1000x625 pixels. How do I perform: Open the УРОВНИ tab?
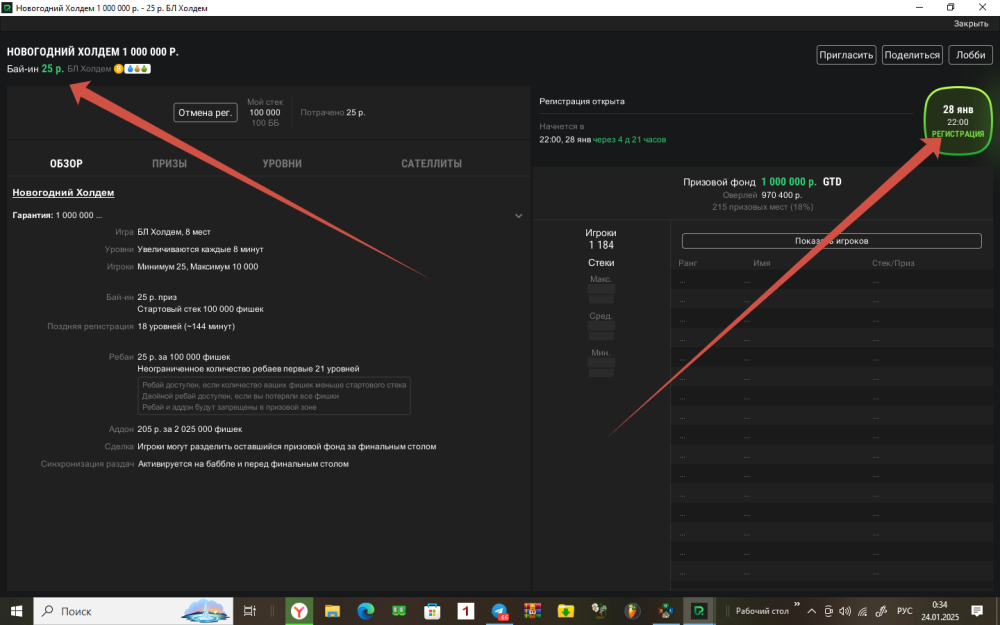(282, 164)
